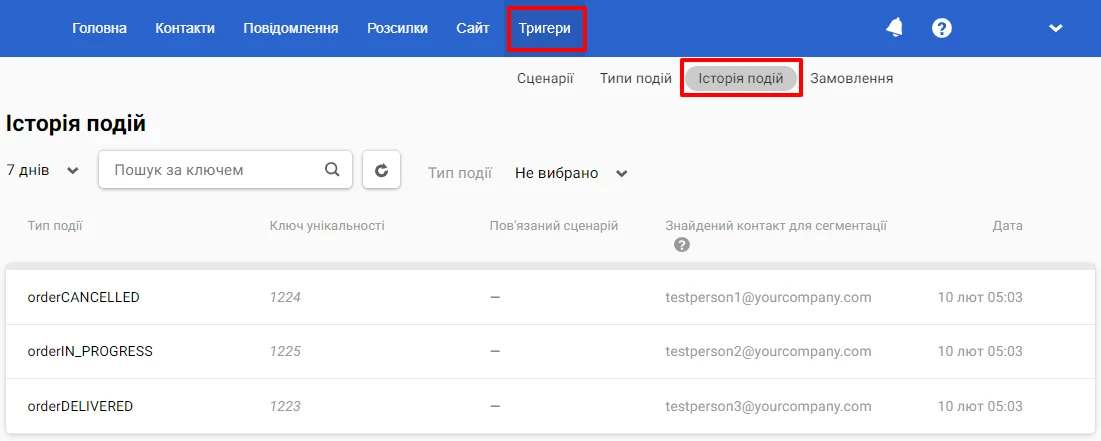Open the help question mark icon
The height and width of the screenshot is (441, 1101).
pos(942,28)
